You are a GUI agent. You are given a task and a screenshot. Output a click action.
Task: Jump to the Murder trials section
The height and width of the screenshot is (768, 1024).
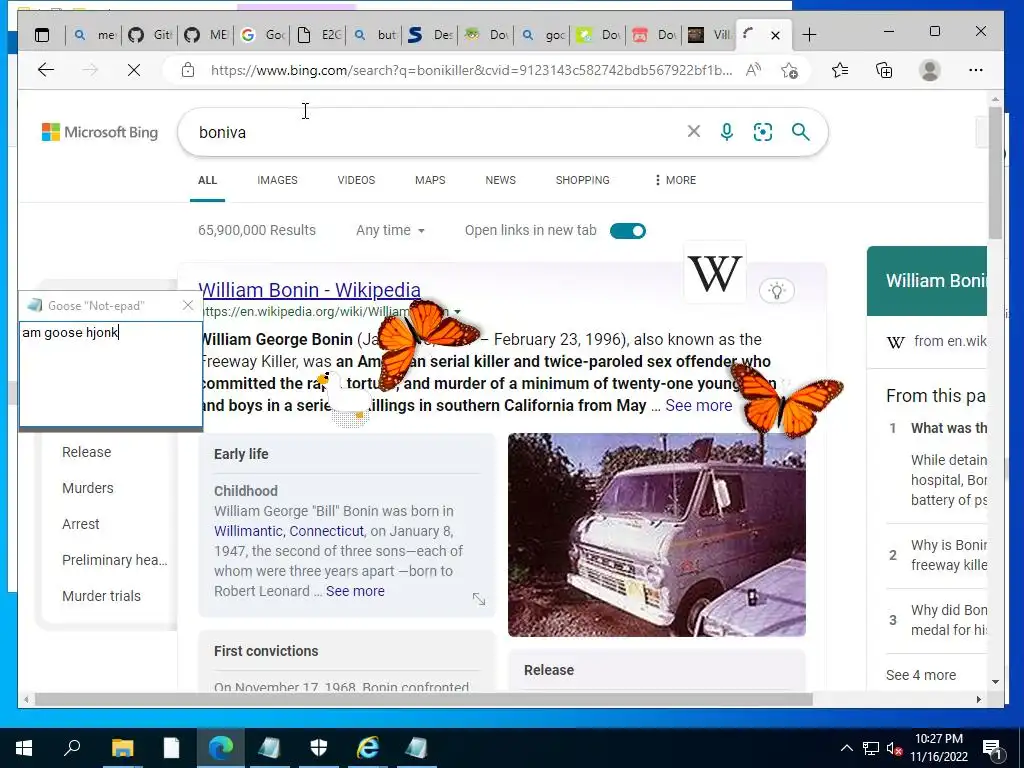[101, 596]
